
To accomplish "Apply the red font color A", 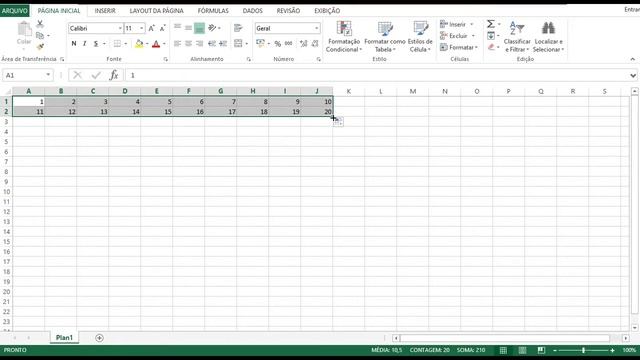I will 156,44.
